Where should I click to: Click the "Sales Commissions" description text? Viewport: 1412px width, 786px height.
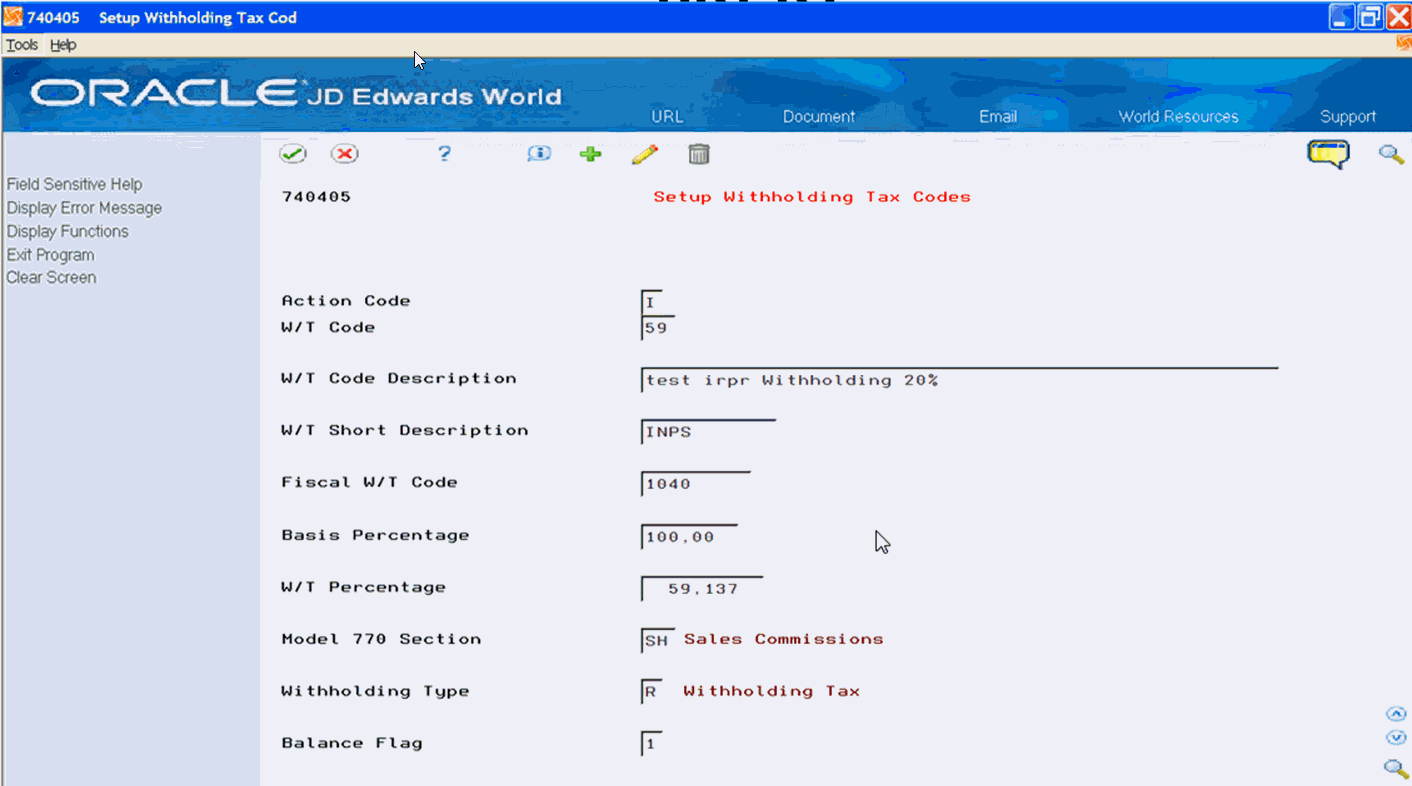(x=784, y=639)
